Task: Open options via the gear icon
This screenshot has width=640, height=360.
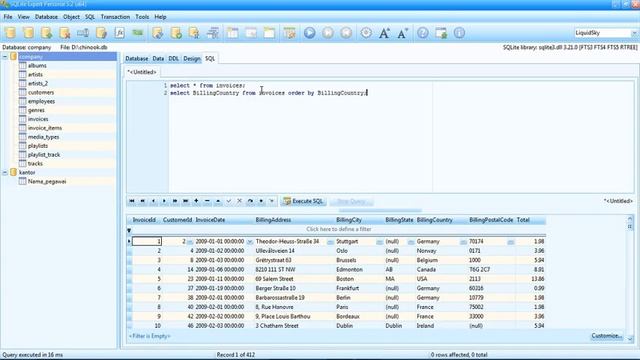Action: pos(366,33)
